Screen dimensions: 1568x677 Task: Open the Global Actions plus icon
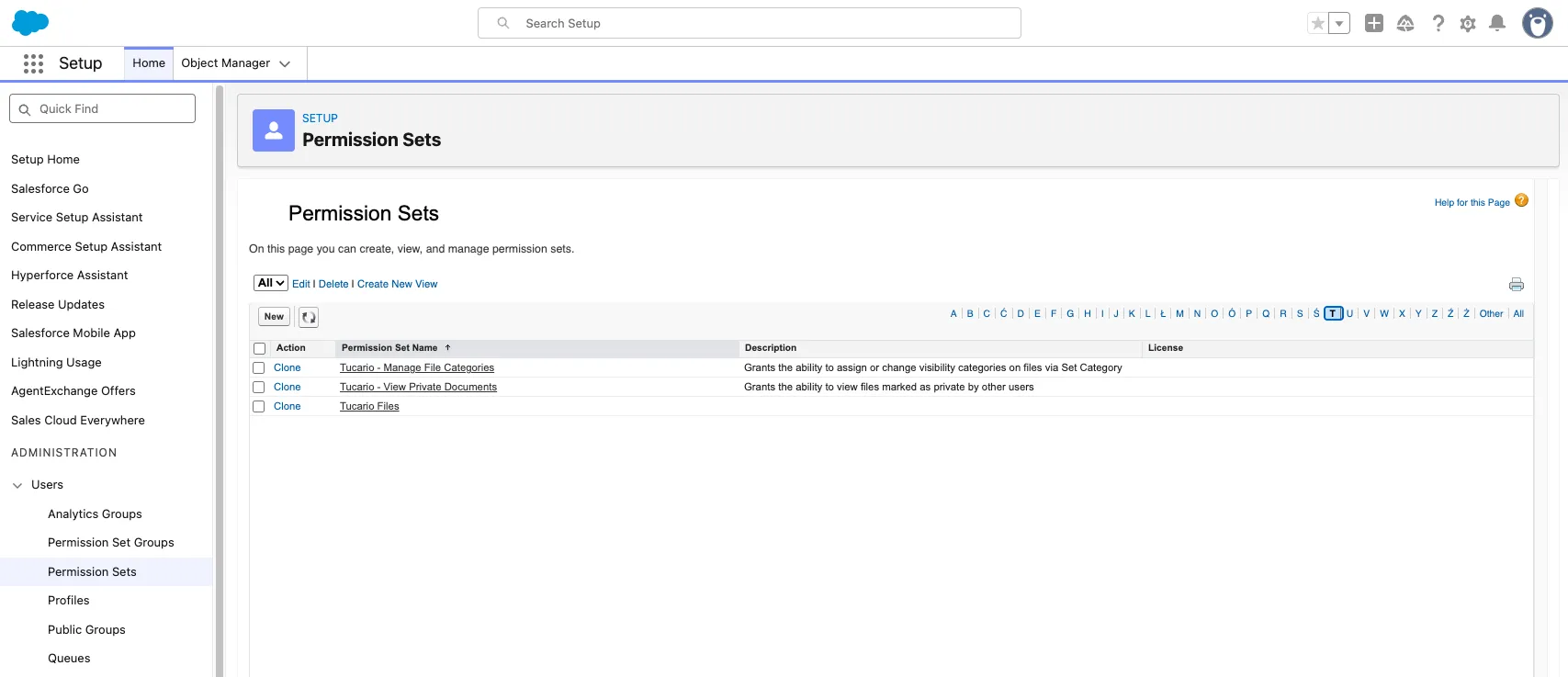click(x=1374, y=24)
